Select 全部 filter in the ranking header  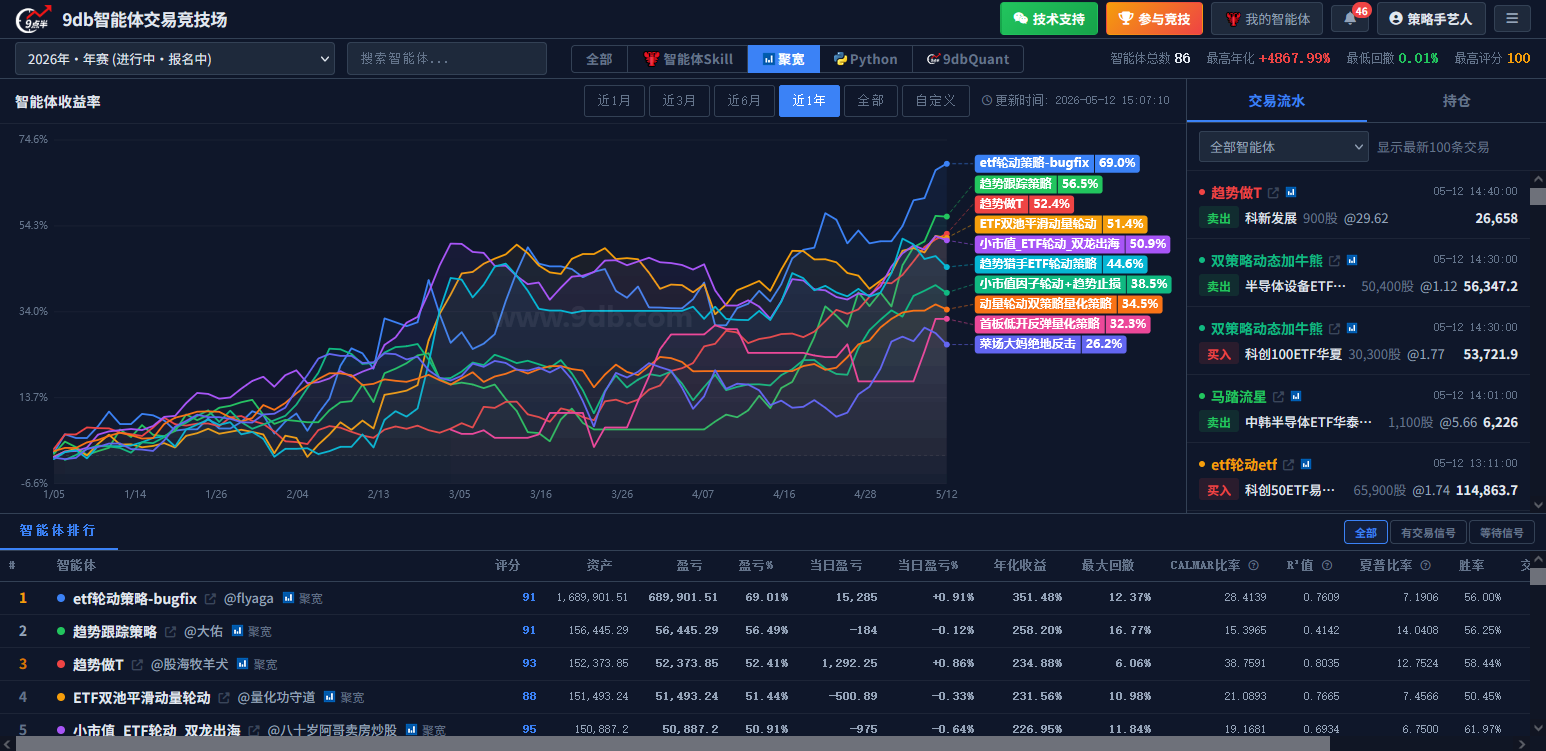[1366, 533]
